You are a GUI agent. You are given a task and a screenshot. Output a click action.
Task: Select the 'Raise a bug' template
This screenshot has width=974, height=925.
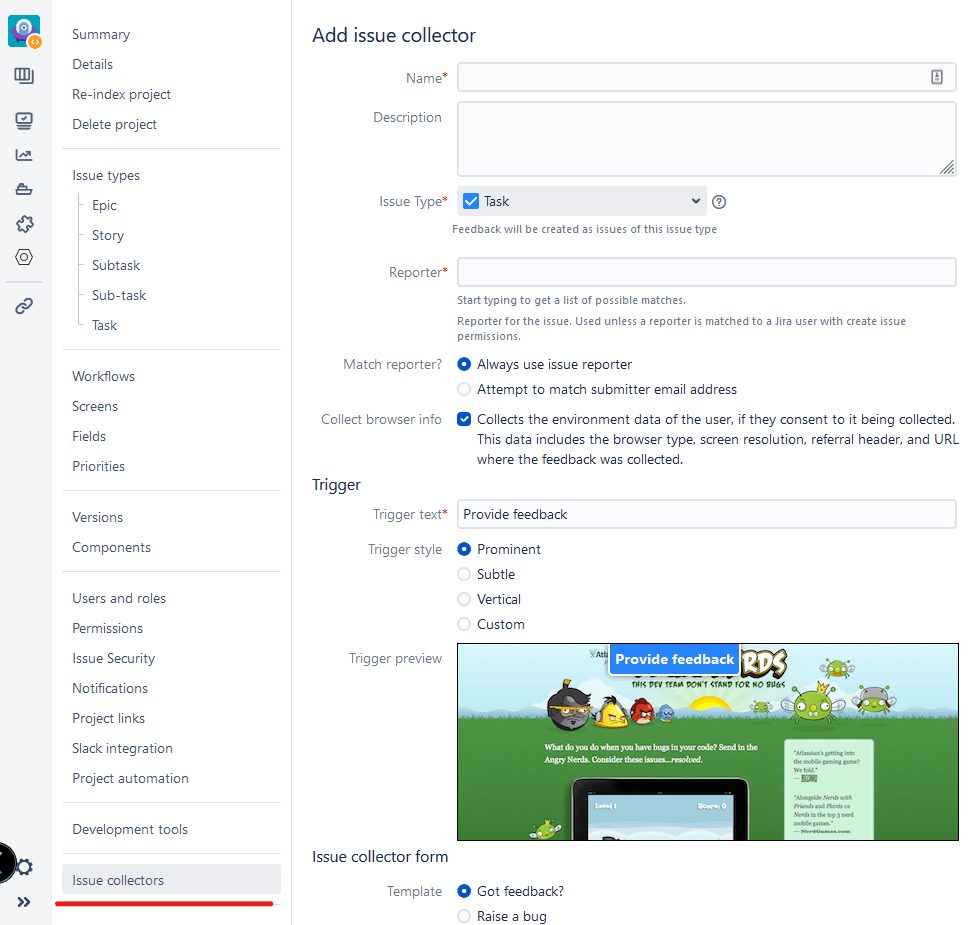tap(464, 916)
